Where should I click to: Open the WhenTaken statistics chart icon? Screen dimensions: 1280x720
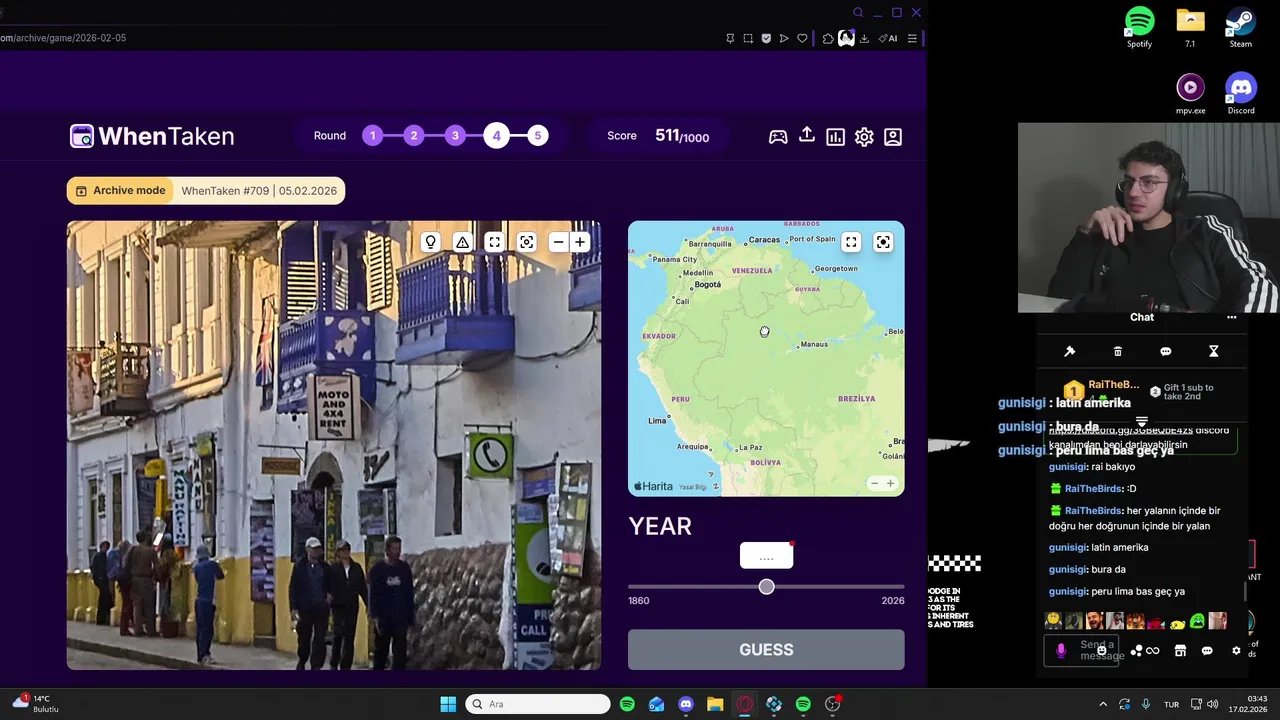coord(836,137)
